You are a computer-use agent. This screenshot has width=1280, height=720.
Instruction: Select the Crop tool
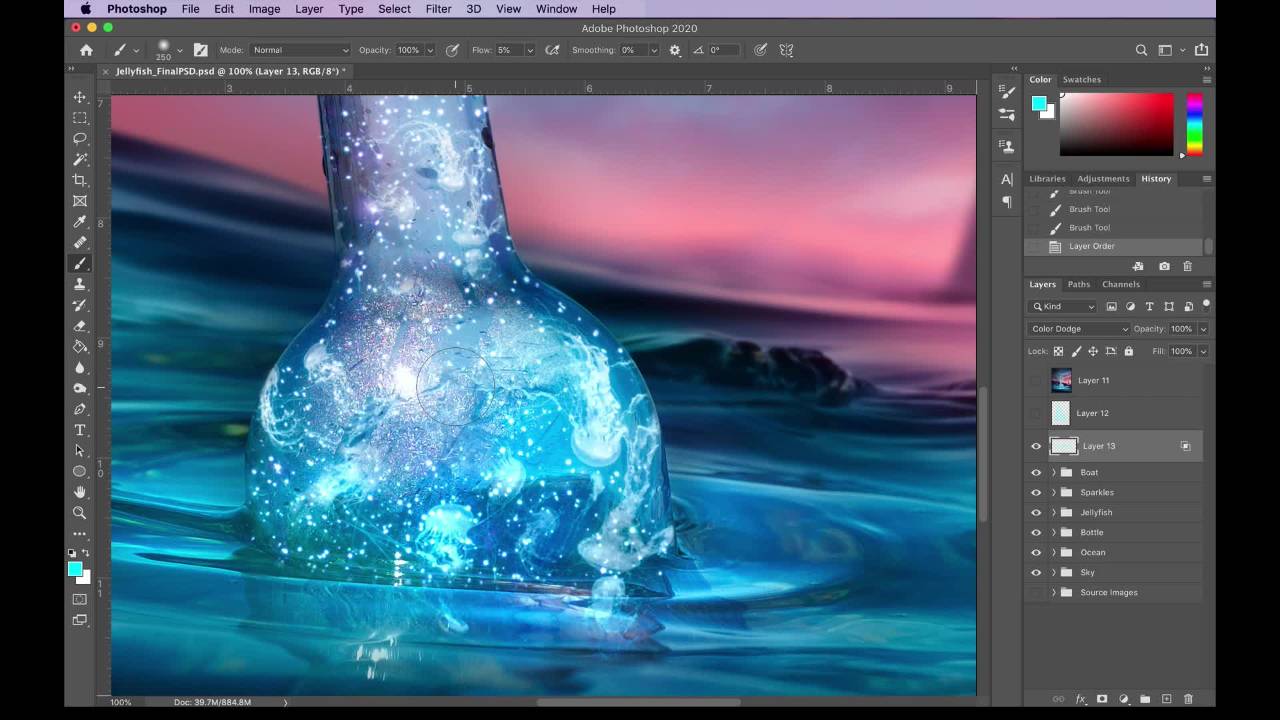tap(80, 180)
